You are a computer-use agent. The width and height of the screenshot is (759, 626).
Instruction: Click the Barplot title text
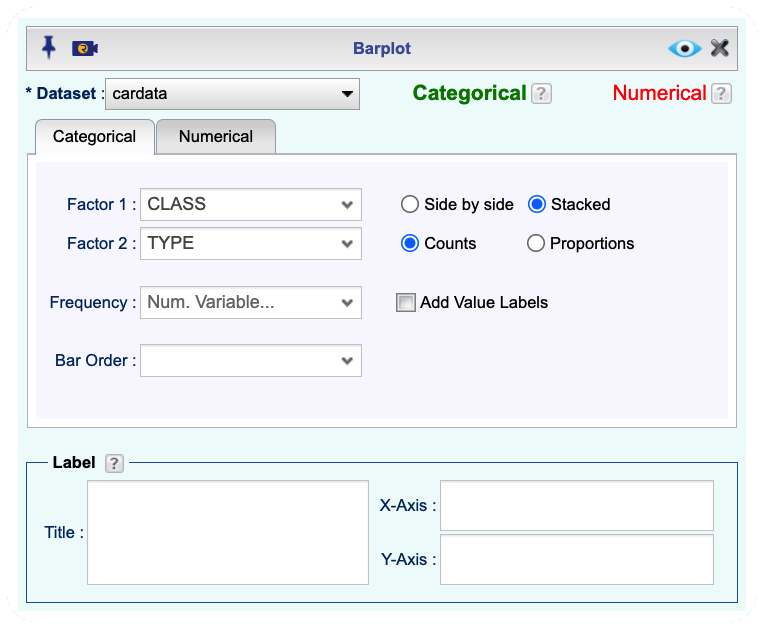pyautogui.click(x=381, y=48)
